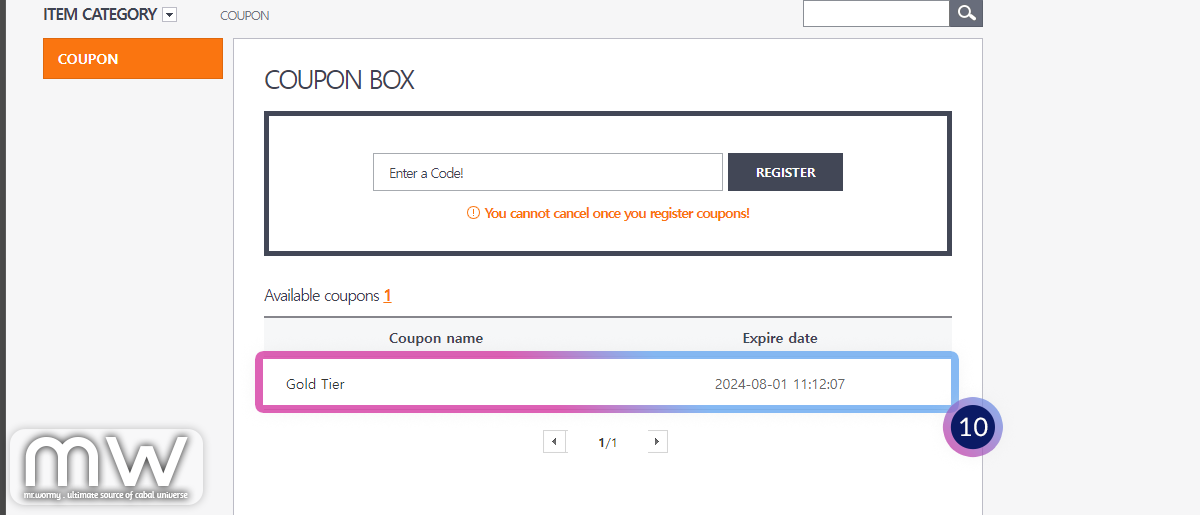This screenshot has height=515, width=1200.
Task: Click the Expire date column header
Action: [780, 338]
